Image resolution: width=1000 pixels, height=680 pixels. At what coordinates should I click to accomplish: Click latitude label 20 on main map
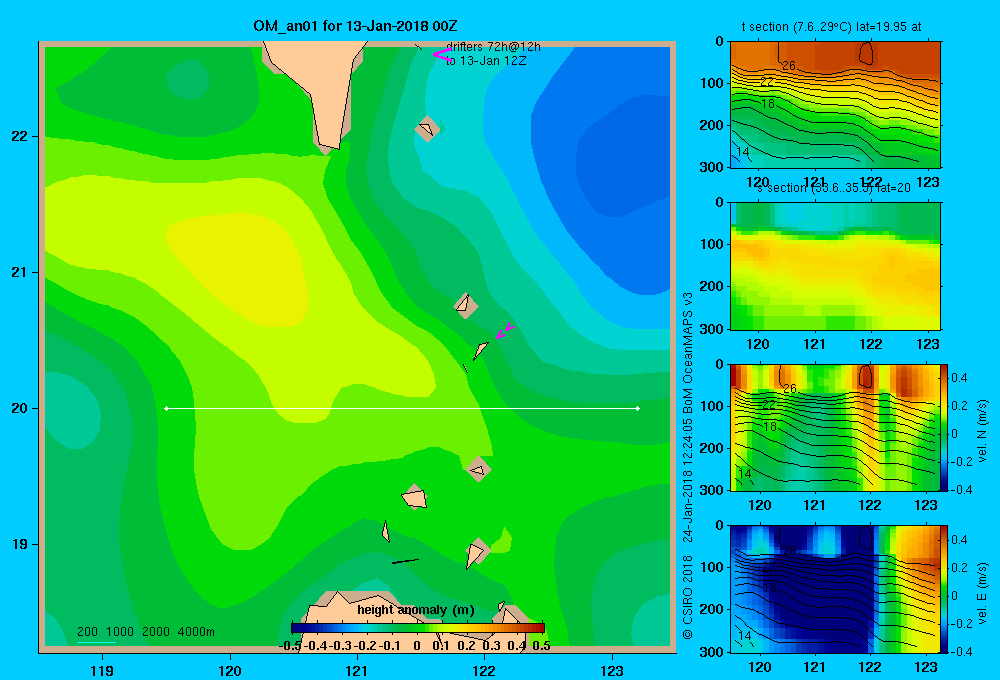[19, 408]
